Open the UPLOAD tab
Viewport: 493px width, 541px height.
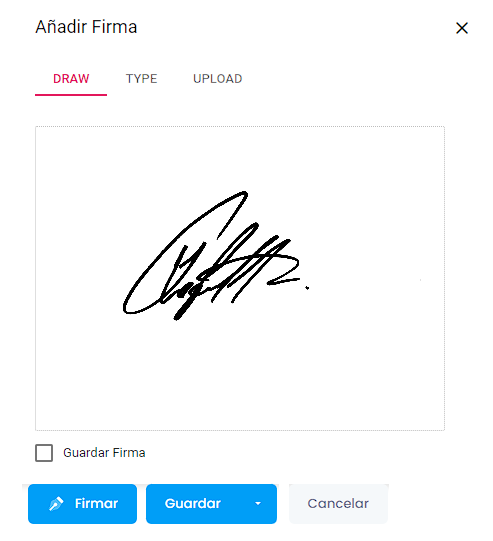218,79
